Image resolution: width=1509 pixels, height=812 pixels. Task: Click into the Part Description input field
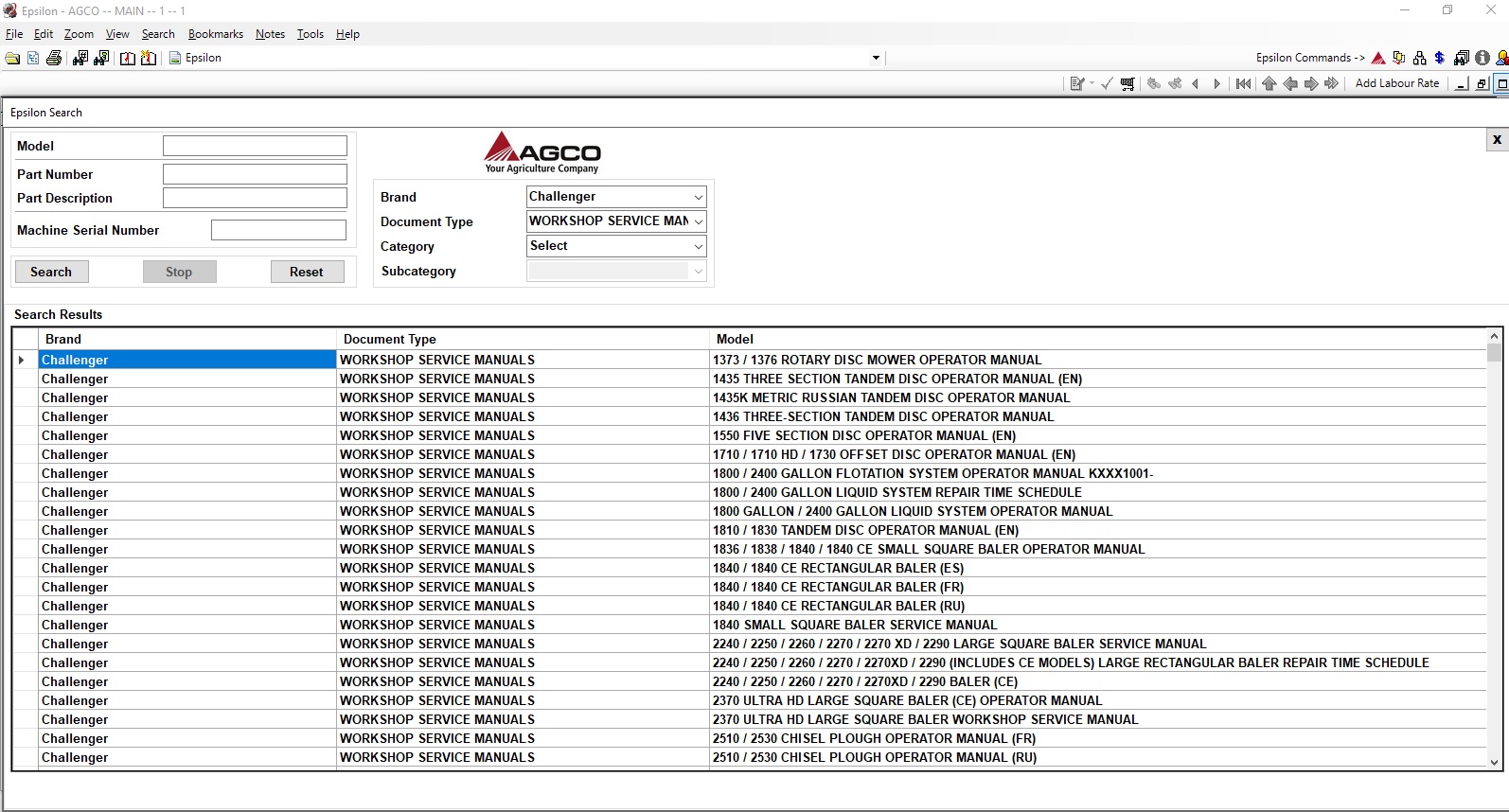[x=255, y=198]
